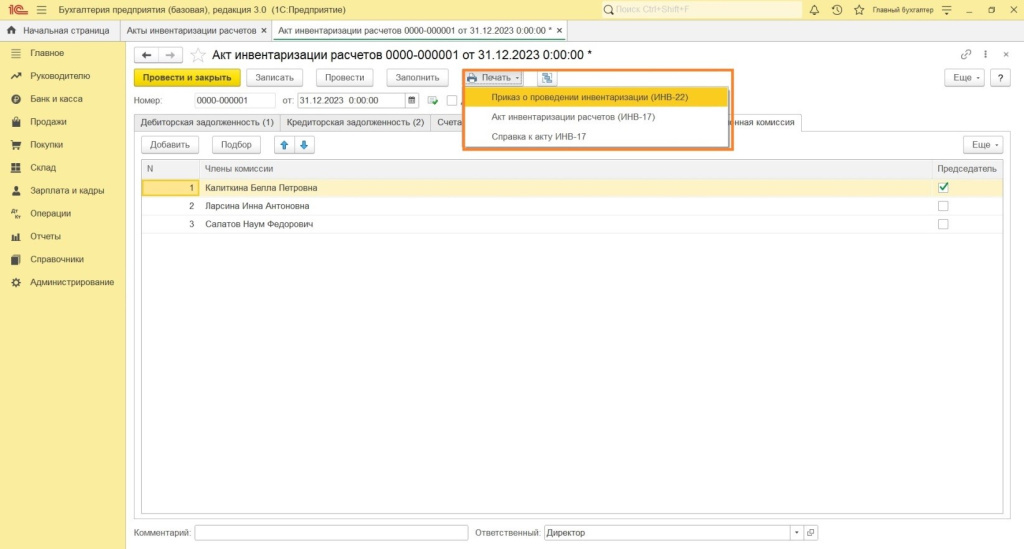The height and width of the screenshot is (549, 1024).
Task: Expand the Печать dropdown button
Action: coord(494,78)
